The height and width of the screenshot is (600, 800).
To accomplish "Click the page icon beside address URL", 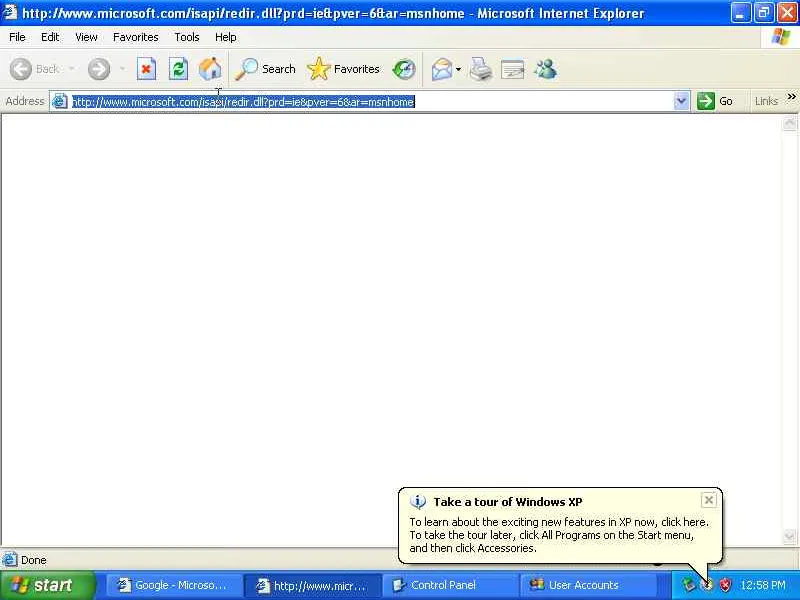I will (x=60, y=101).
